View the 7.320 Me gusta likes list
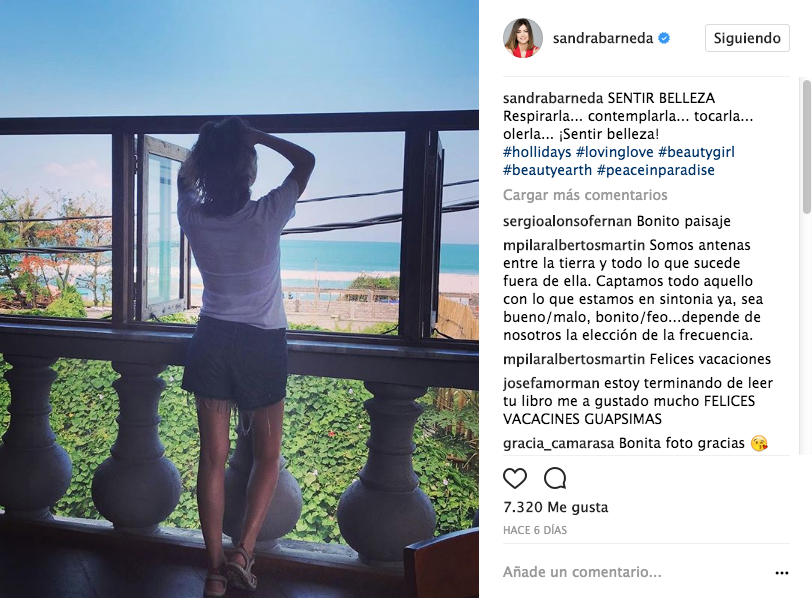This screenshot has width=812, height=598. [x=556, y=507]
